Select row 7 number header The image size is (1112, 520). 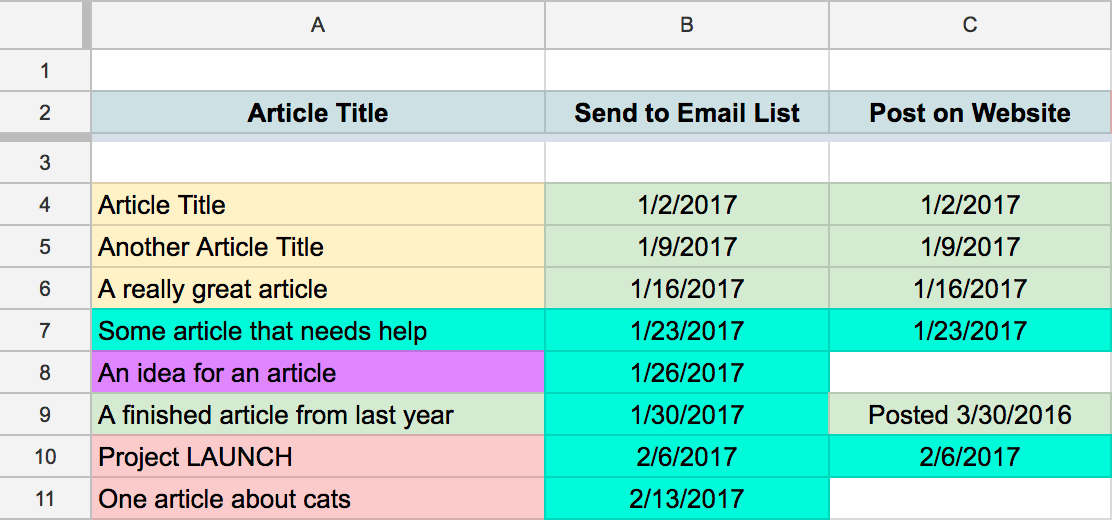coord(45,331)
